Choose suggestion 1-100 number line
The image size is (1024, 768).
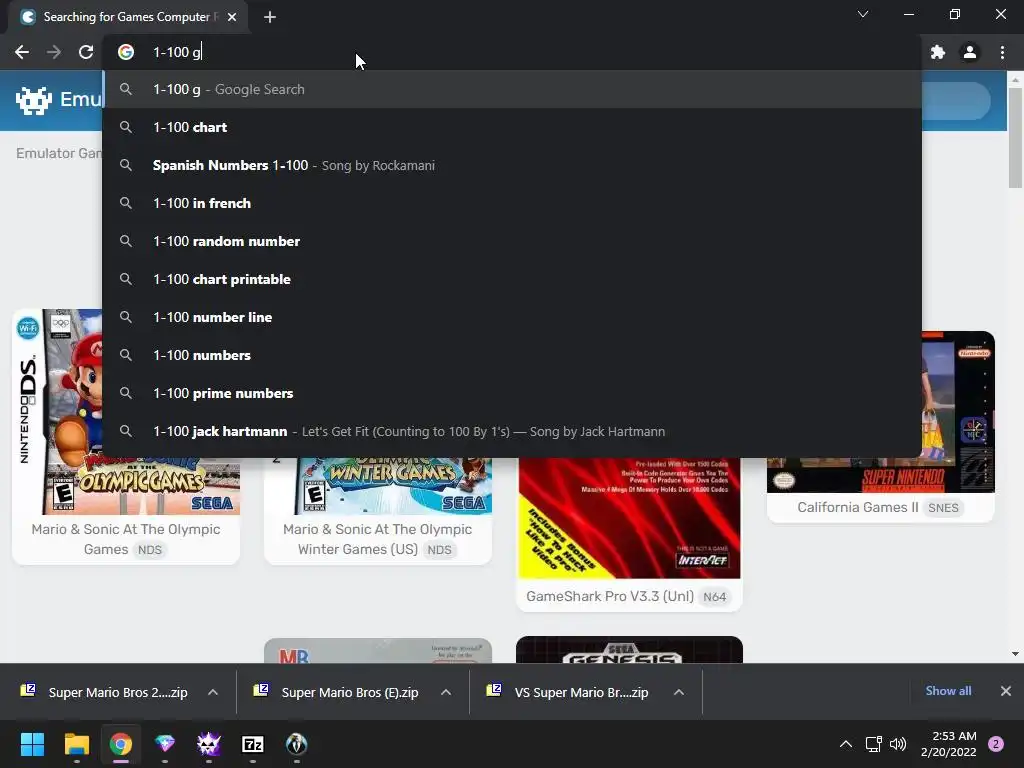click(512, 317)
